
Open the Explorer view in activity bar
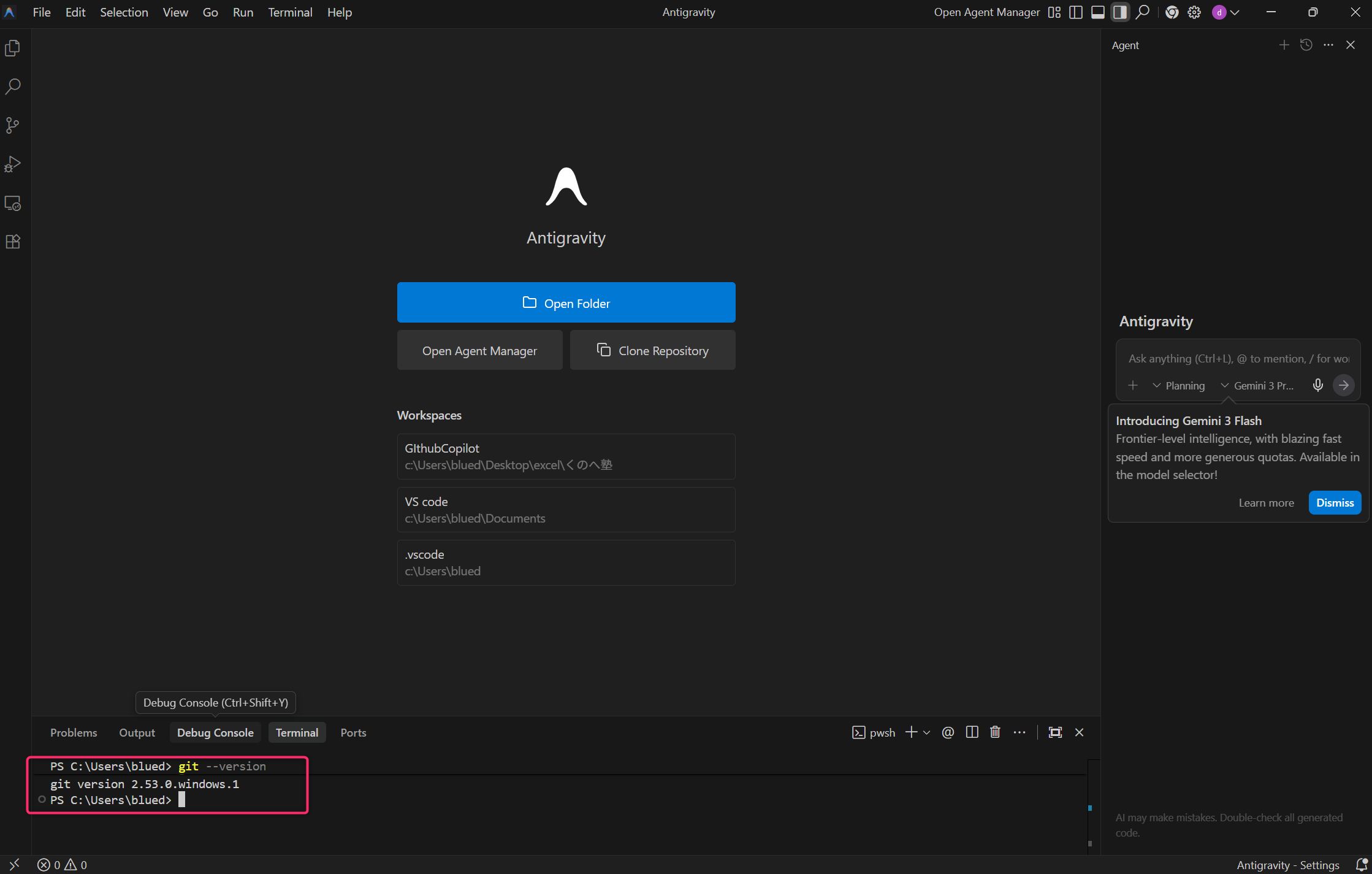point(13,48)
